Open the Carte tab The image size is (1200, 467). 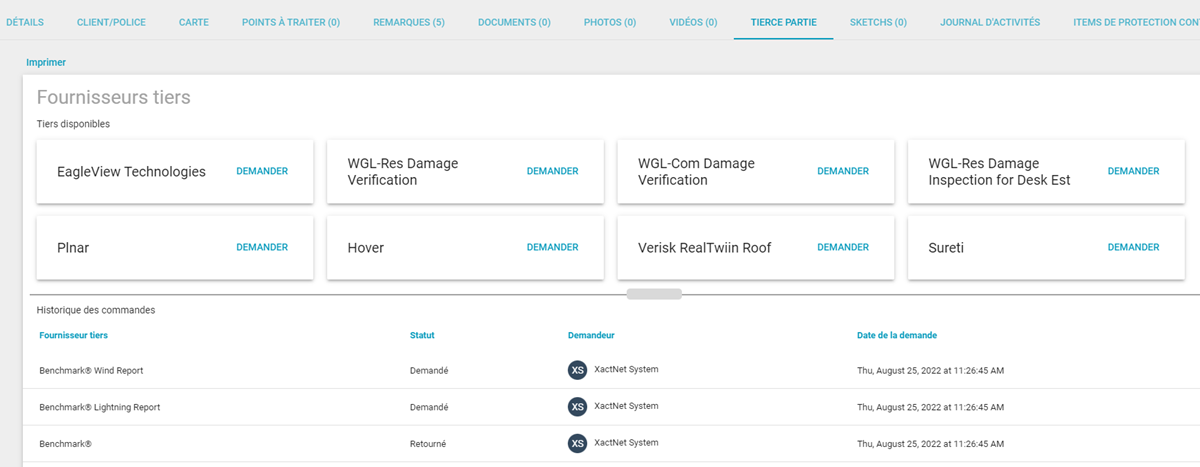(x=193, y=21)
